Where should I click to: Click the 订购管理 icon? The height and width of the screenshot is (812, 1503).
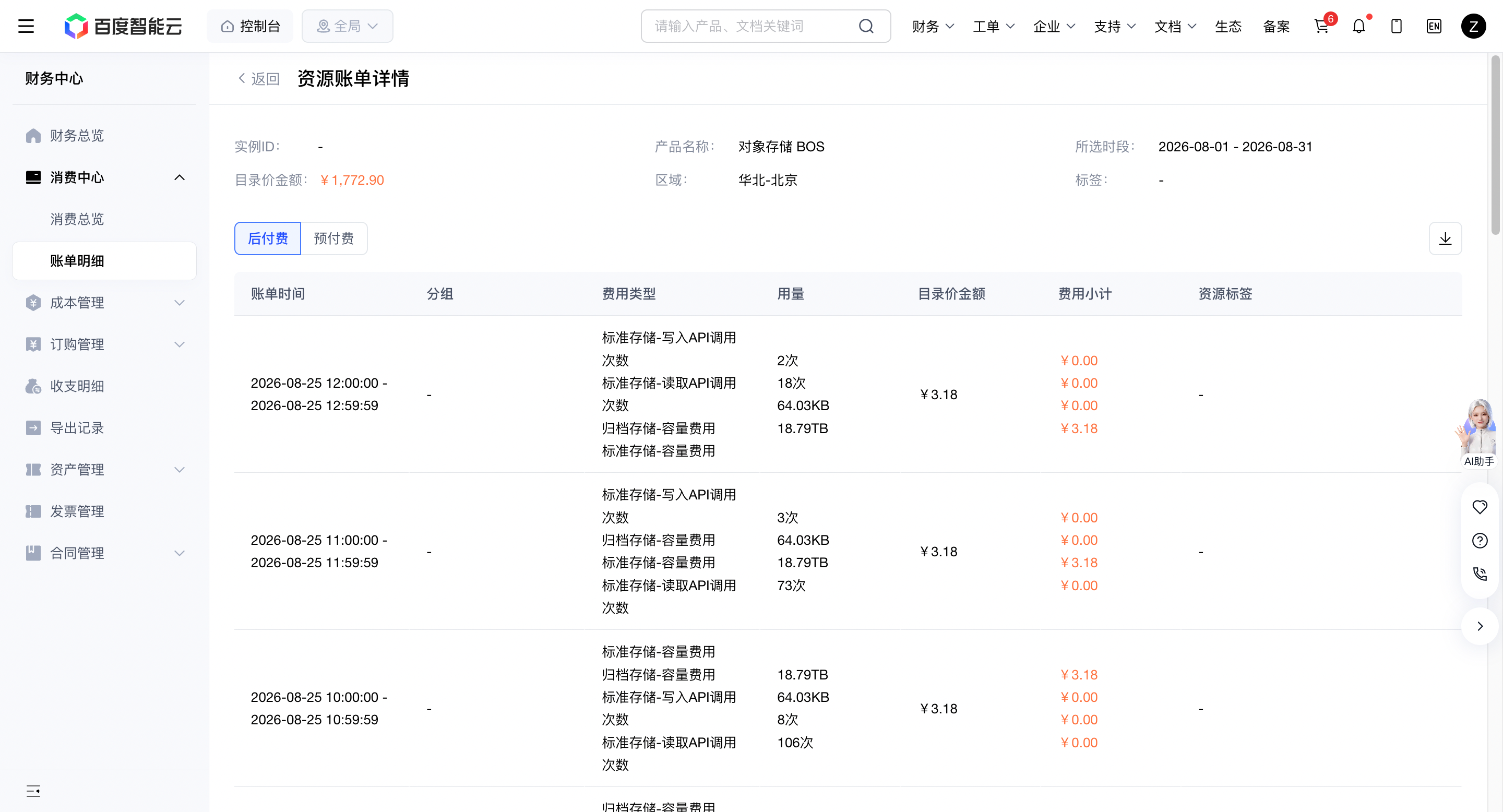pos(33,344)
